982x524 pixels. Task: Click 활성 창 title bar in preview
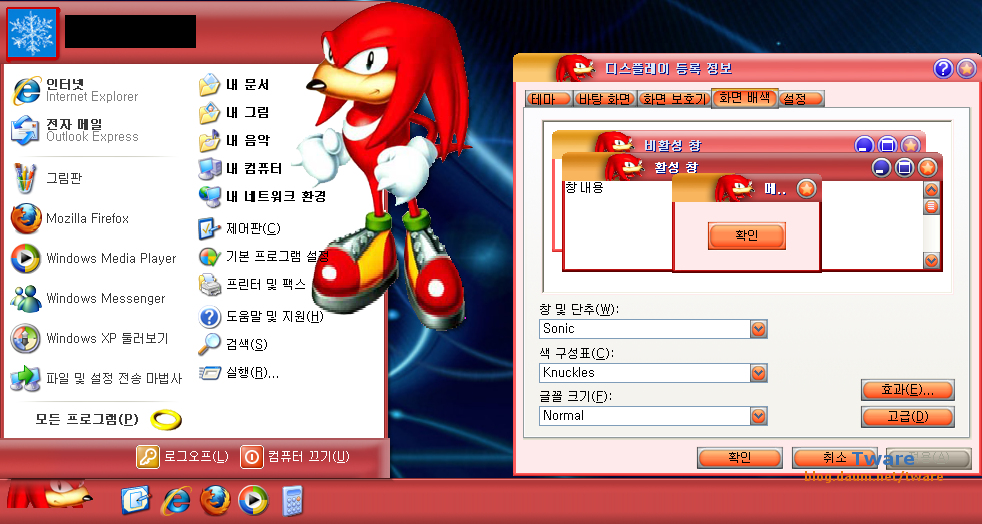click(x=752, y=167)
